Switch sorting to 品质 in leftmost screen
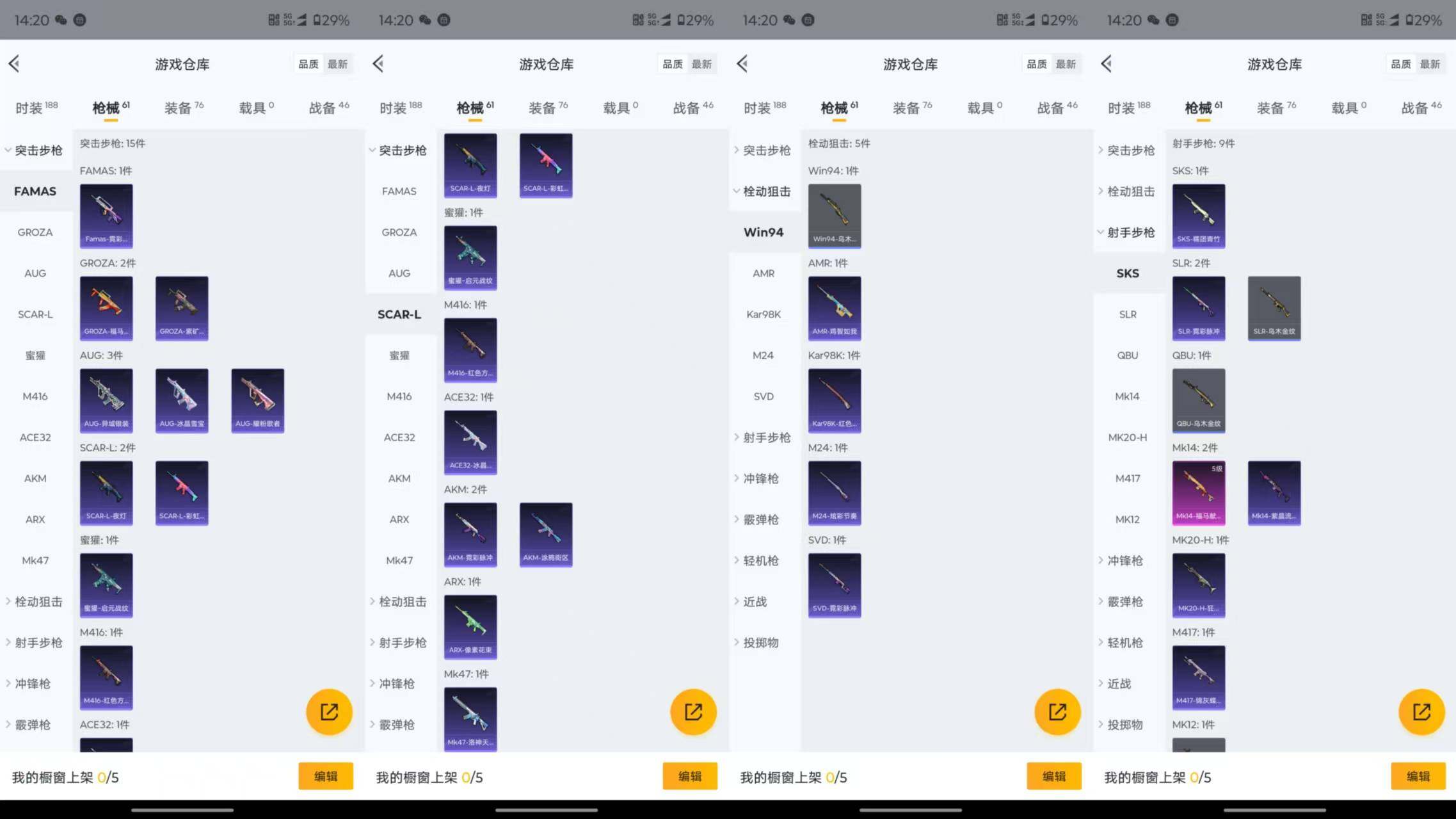 [308, 64]
